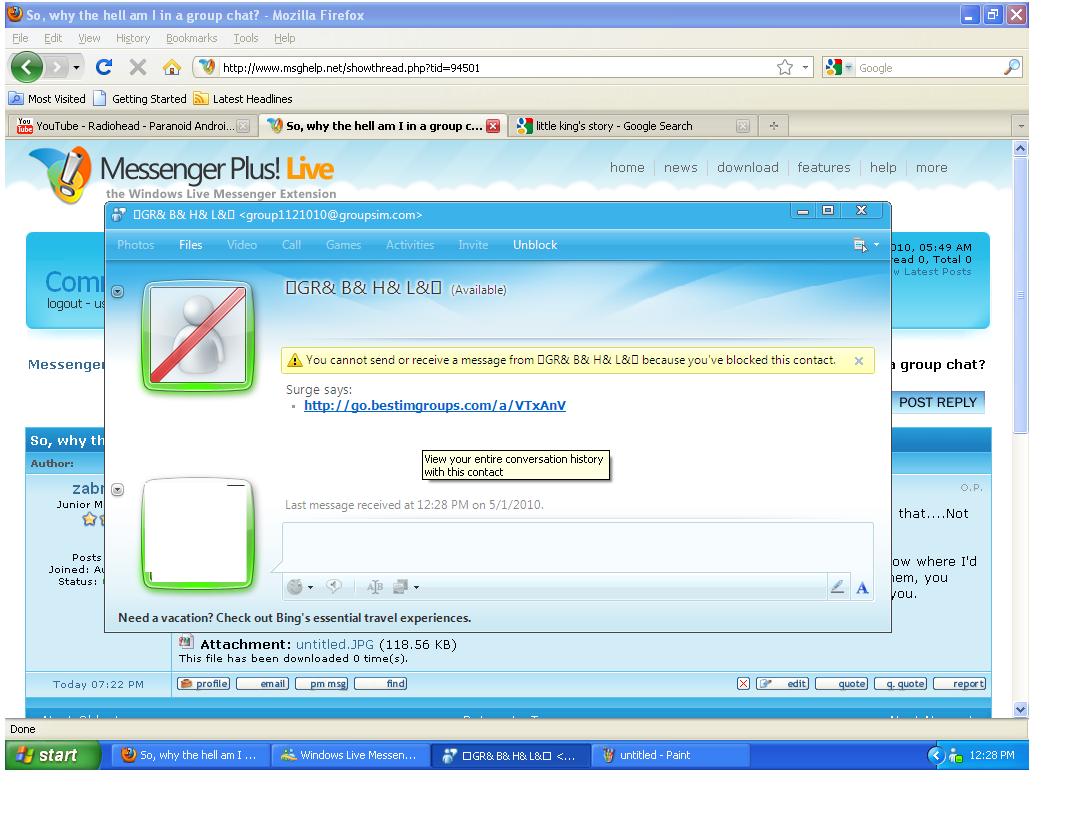Toggle bookmark star for this page
Screen dimensions: 1067x830
(785, 68)
